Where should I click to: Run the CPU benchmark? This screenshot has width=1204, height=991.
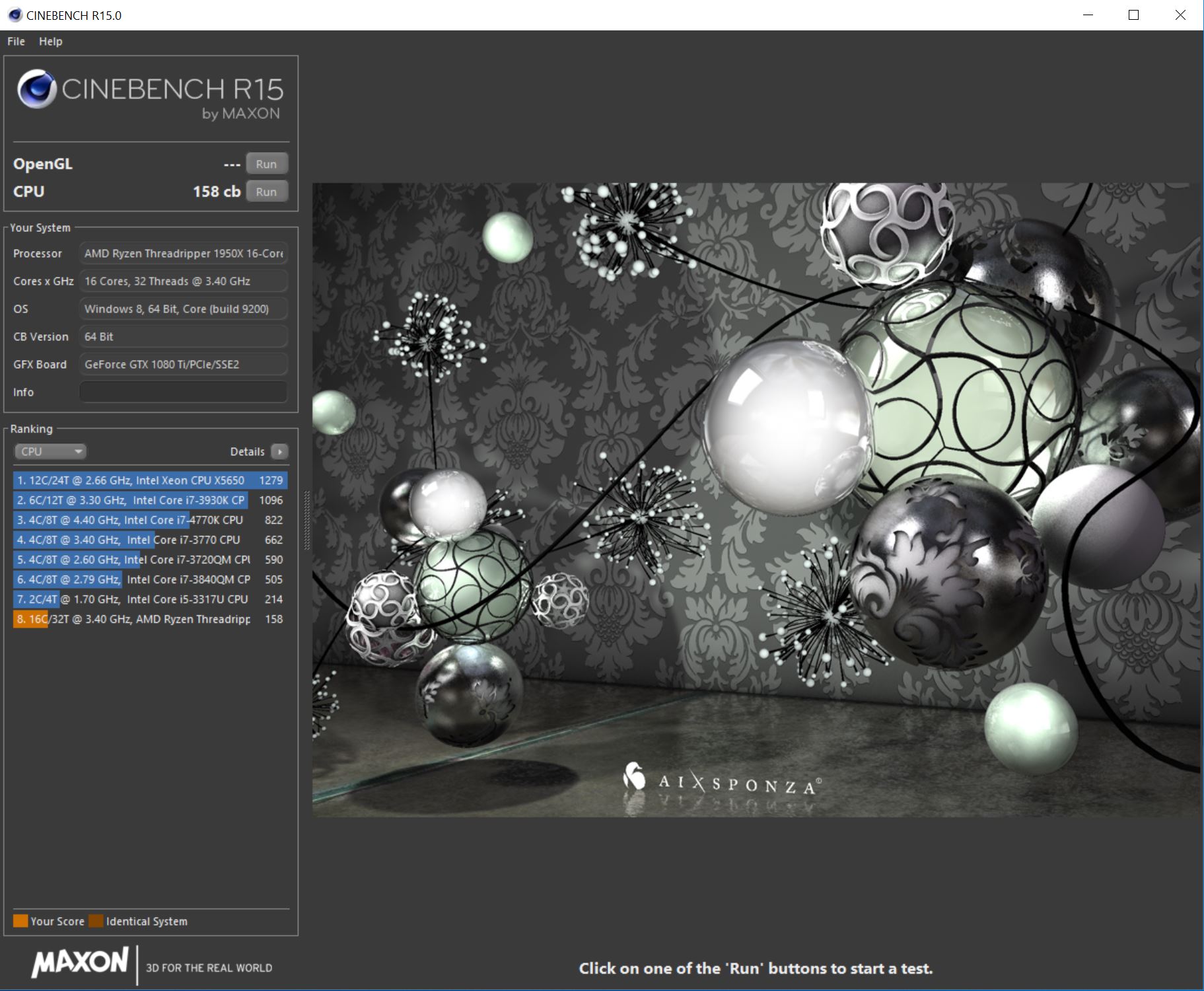coord(266,192)
